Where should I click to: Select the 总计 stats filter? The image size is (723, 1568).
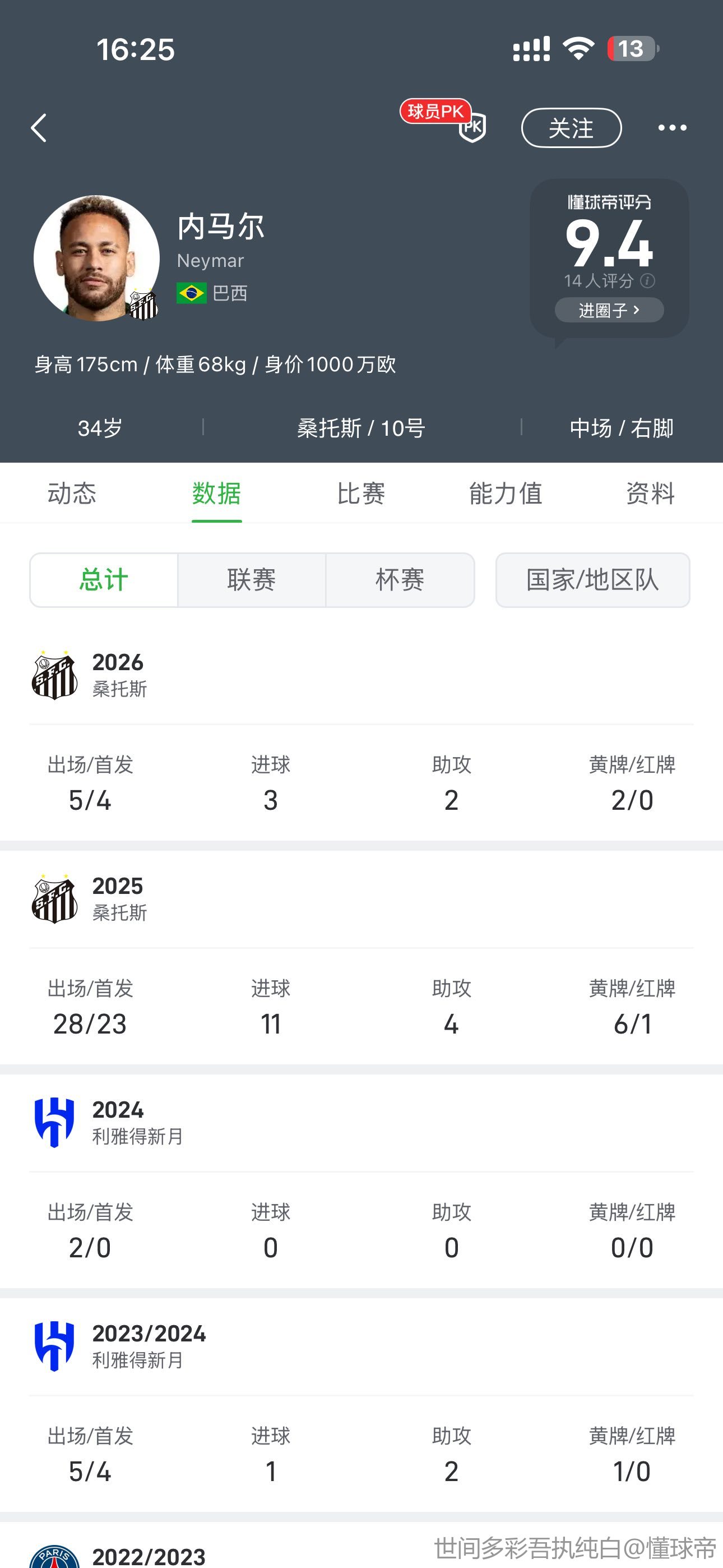[104, 579]
